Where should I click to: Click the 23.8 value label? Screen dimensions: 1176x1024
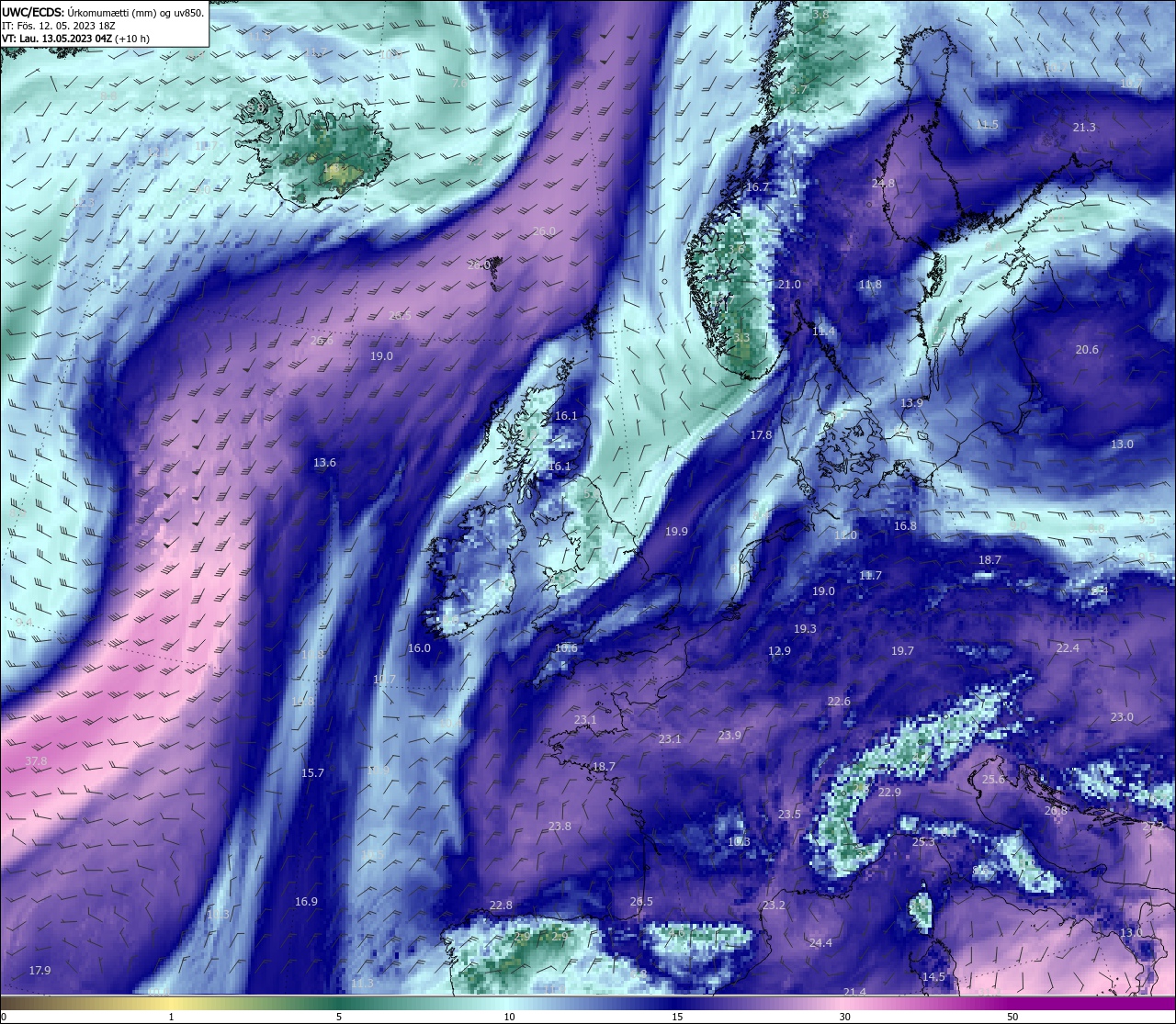(x=560, y=826)
